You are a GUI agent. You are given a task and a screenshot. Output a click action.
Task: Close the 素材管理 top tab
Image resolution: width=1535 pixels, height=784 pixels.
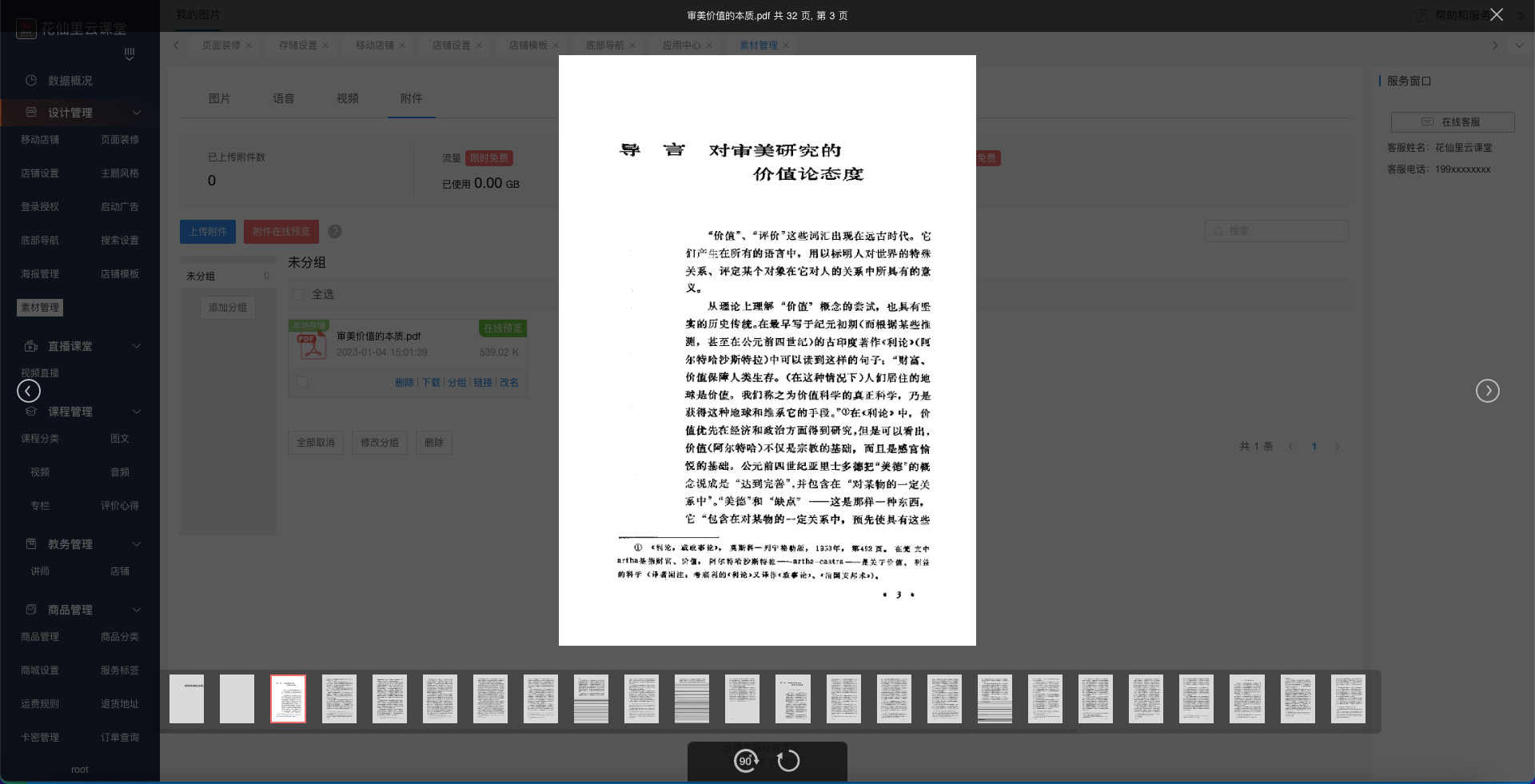pos(786,46)
